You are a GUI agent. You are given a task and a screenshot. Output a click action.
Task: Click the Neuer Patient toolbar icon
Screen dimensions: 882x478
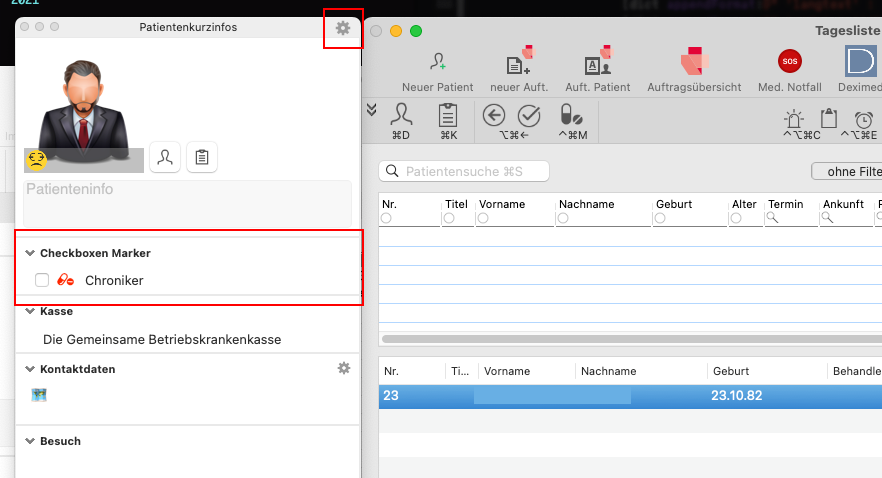[438, 62]
